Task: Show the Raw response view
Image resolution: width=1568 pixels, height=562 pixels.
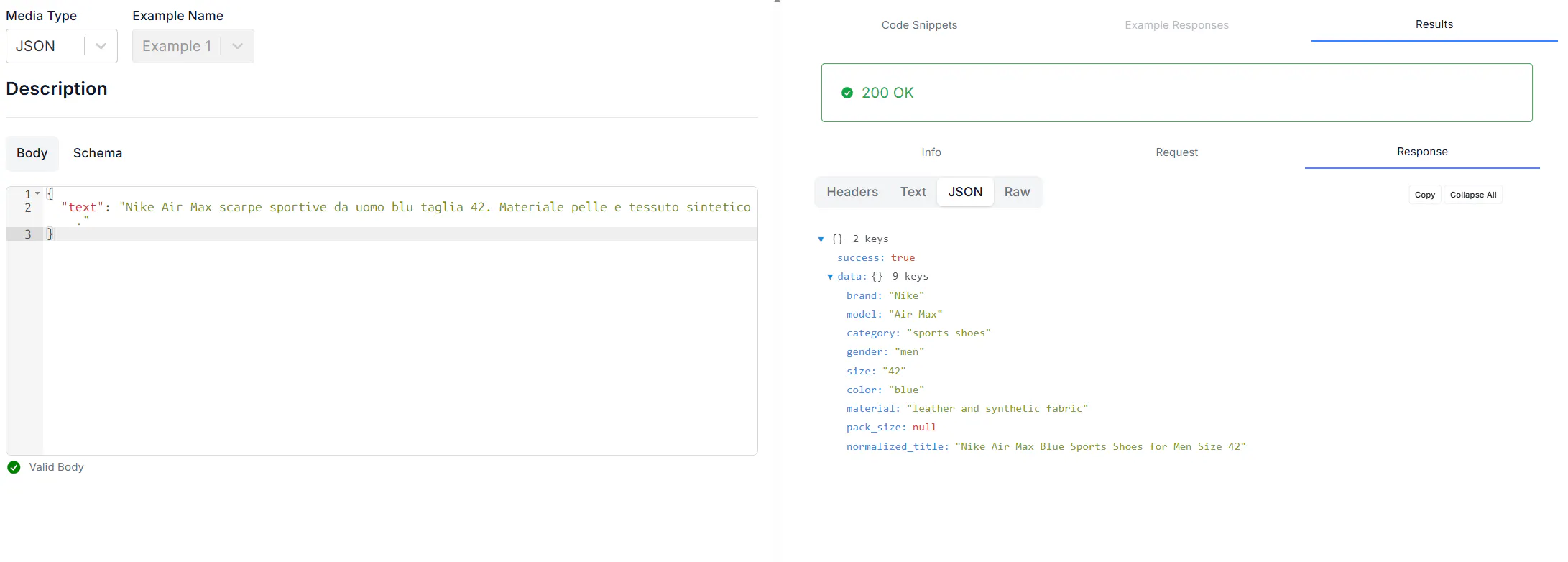Action: coord(1017,192)
